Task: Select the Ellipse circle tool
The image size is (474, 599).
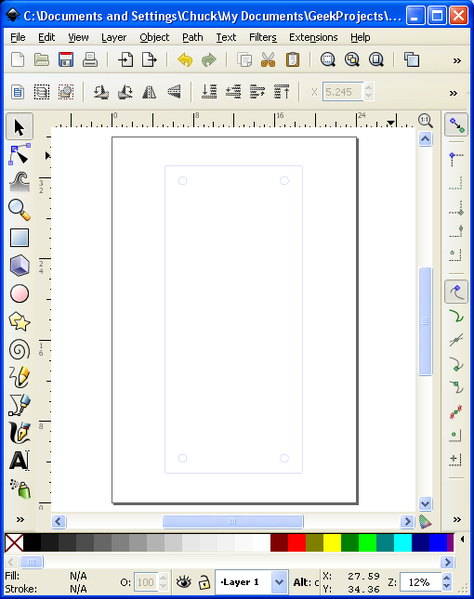Action: pyautogui.click(x=19, y=294)
